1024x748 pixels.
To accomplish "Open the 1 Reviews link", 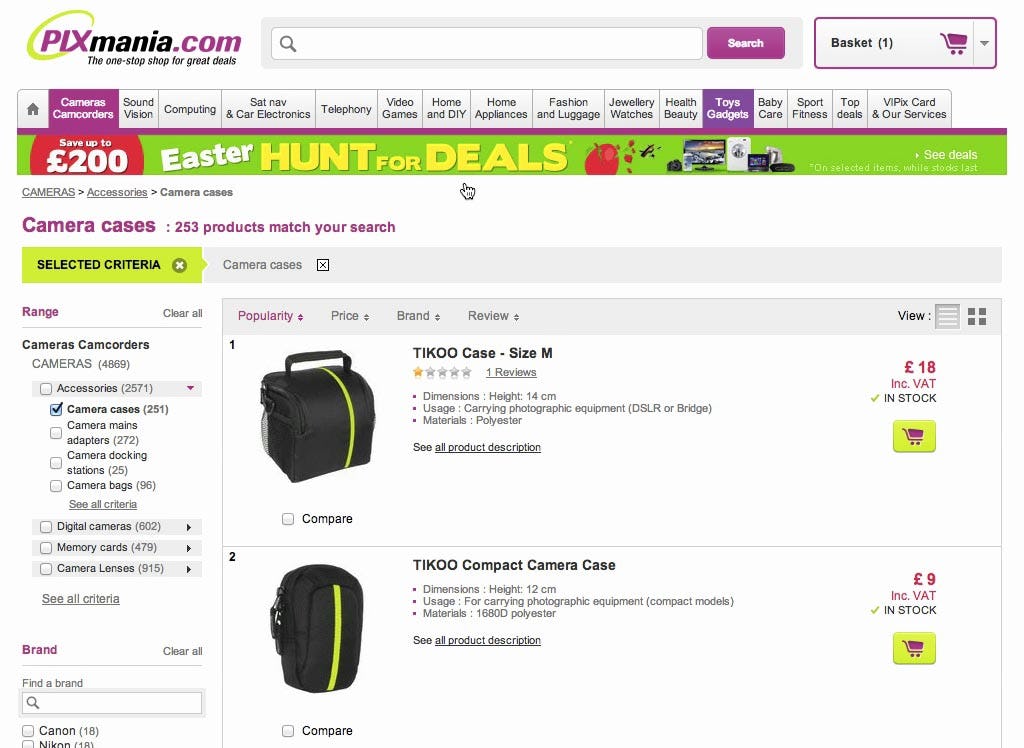I will pos(511,372).
